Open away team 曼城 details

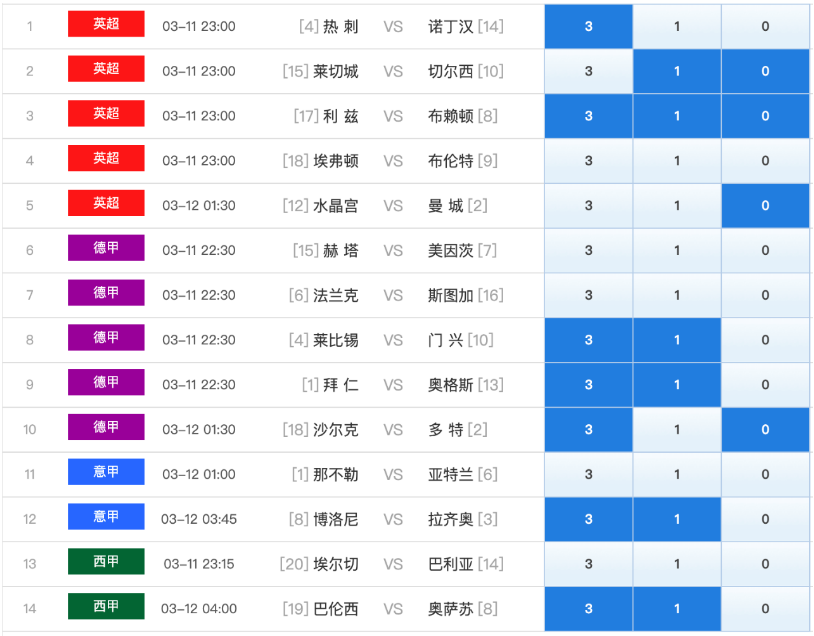[445, 206]
